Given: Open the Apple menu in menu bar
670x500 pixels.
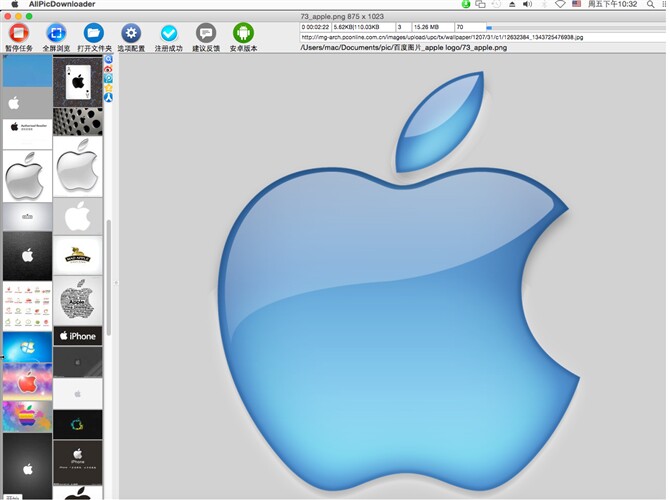Looking at the screenshot, I should tap(15, 4).
